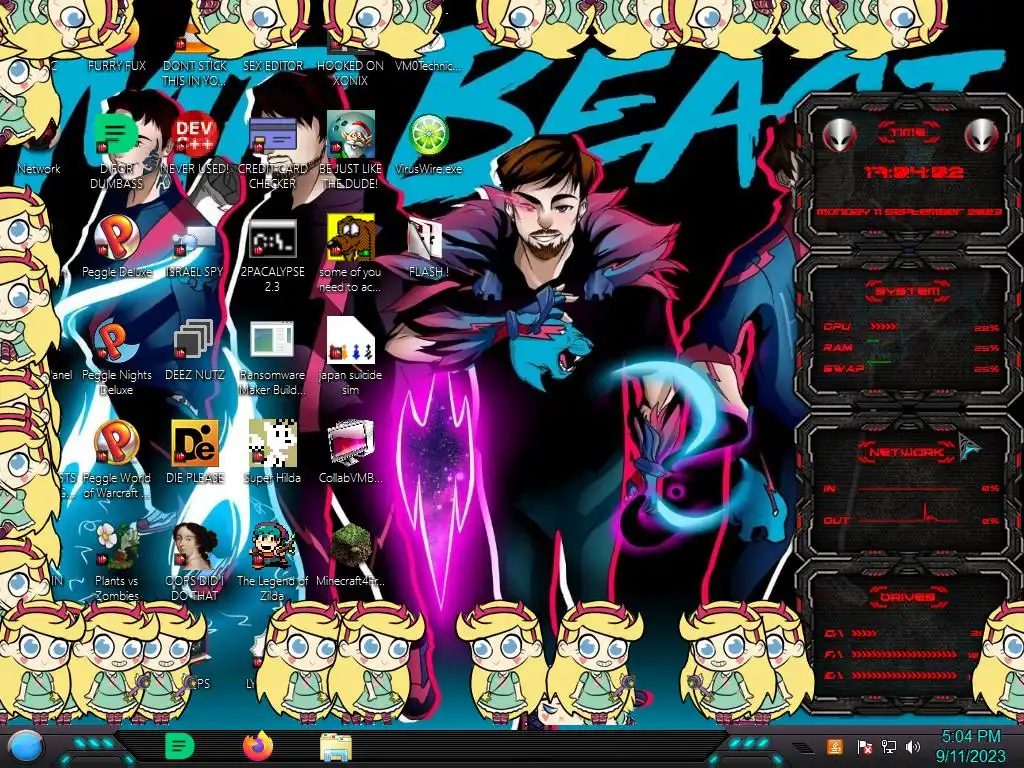Viewport: 1024px width, 768px height.
Task: Click the network IN traffic graph
Action: tap(909, 488)
